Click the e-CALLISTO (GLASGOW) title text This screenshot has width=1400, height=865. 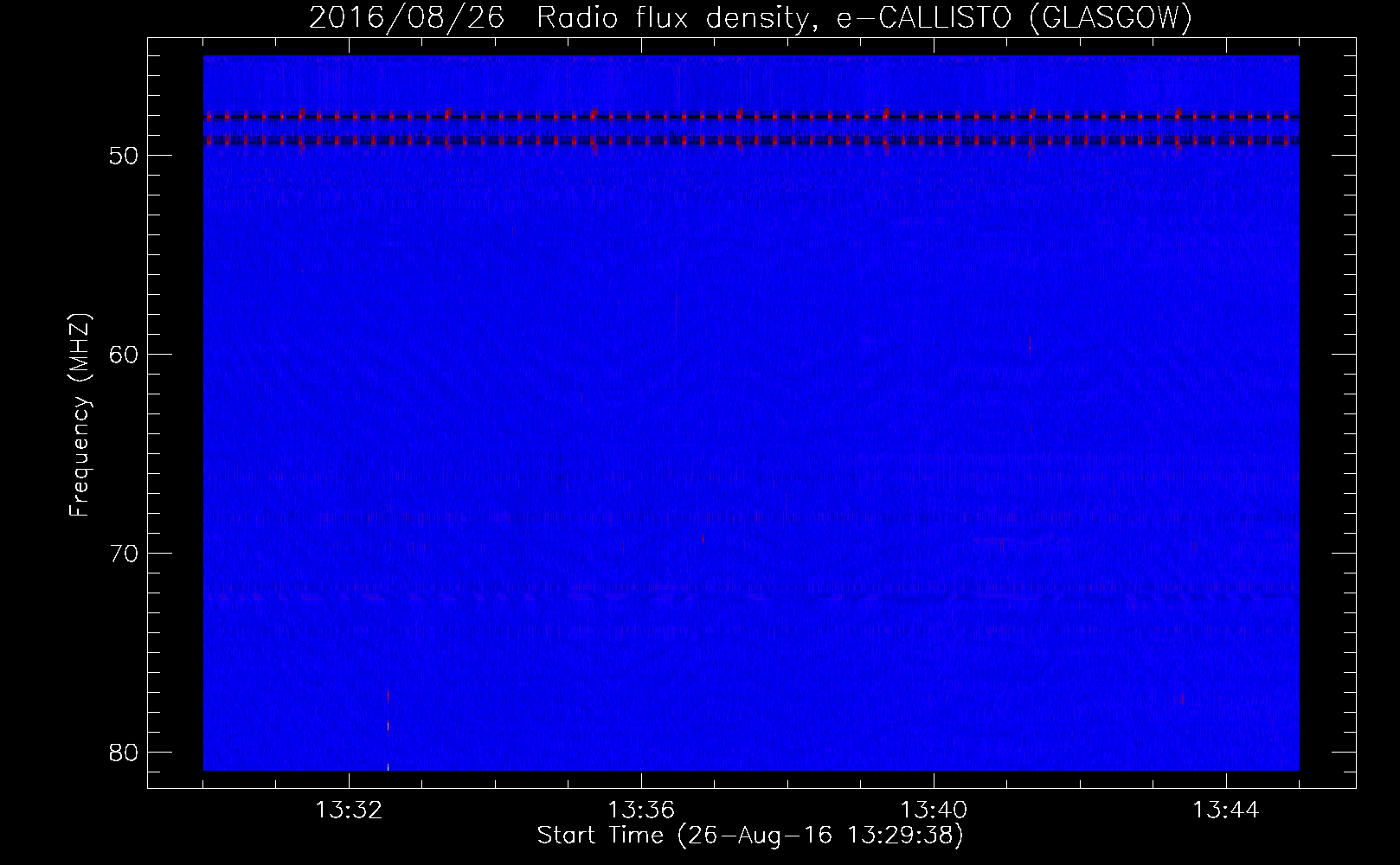click(1014, 18)
